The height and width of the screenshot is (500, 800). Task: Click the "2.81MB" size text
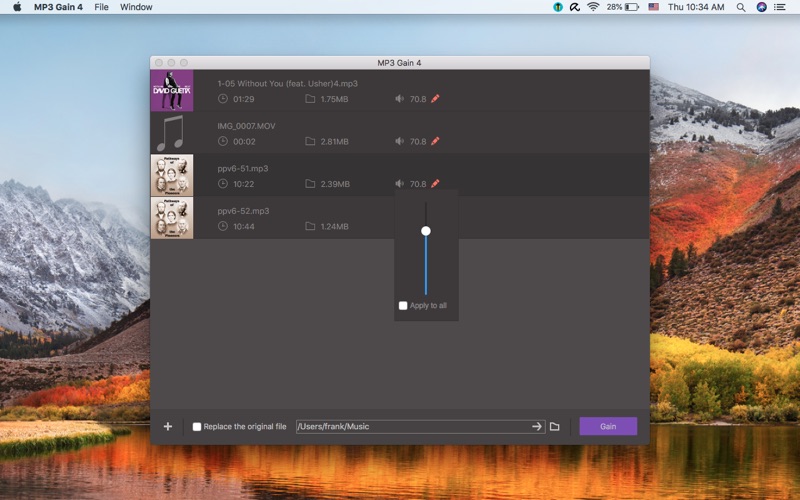pos(335,142)
